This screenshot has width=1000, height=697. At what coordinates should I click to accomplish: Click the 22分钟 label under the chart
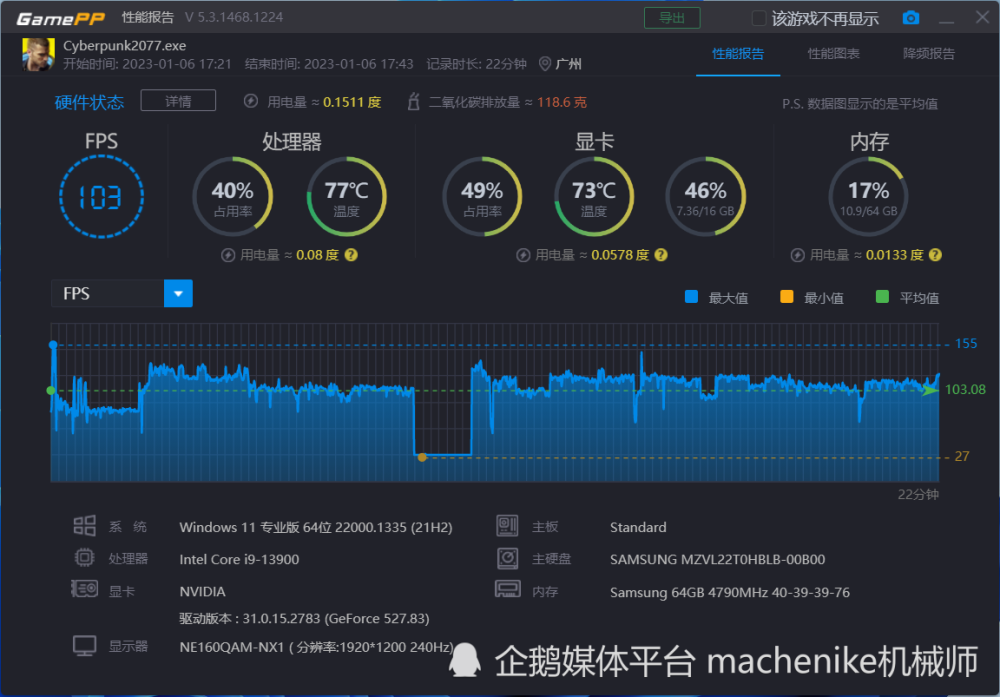918,494
